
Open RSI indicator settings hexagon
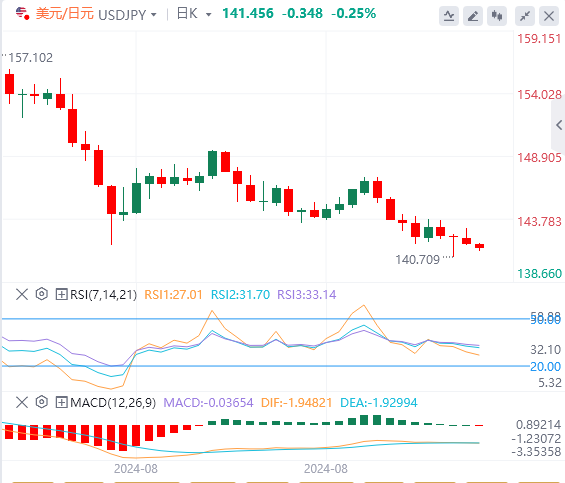pos(41,294)
